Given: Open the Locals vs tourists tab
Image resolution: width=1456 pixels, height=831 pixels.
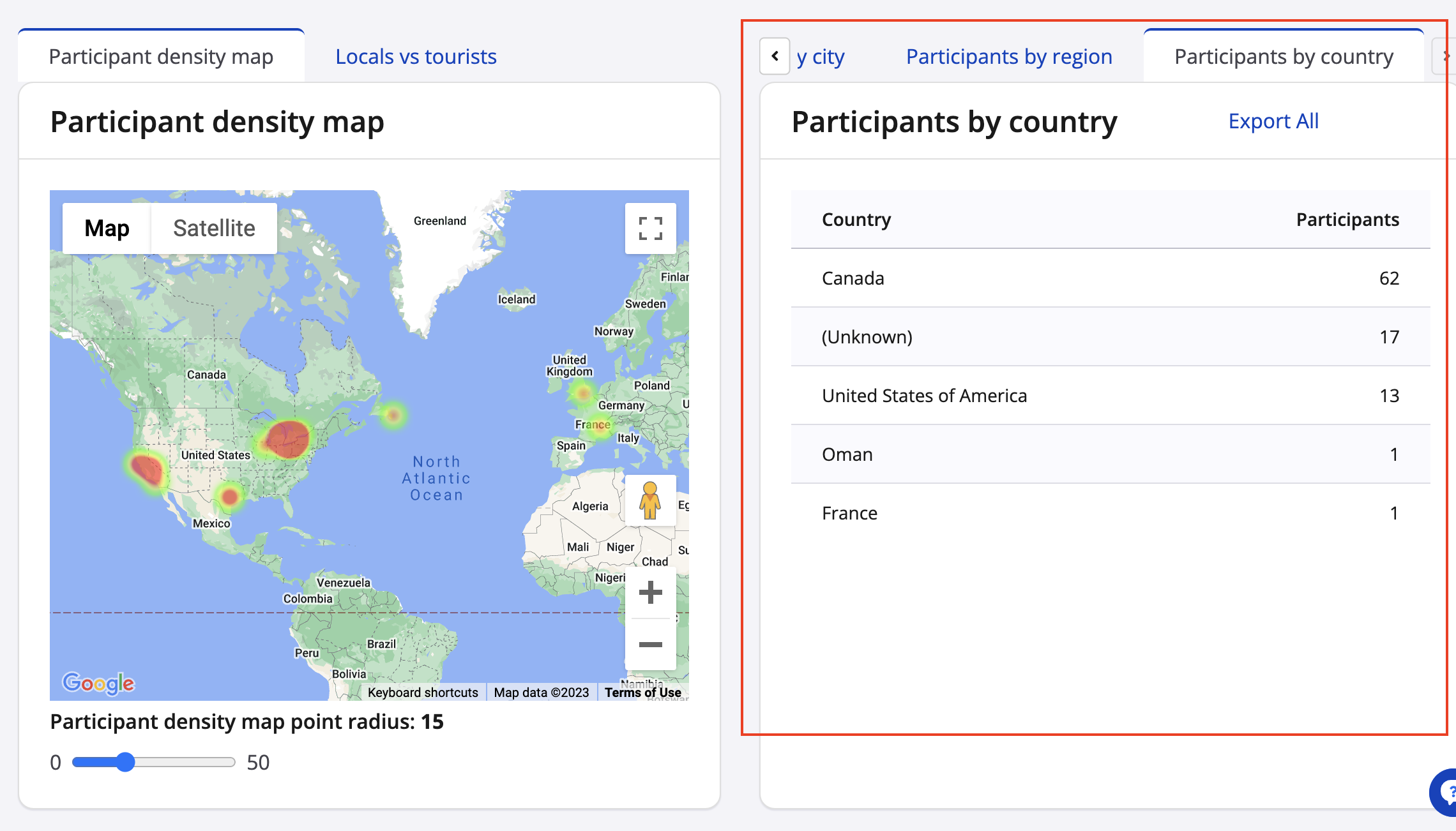Looking at the screenshot, I should [416, 57].
